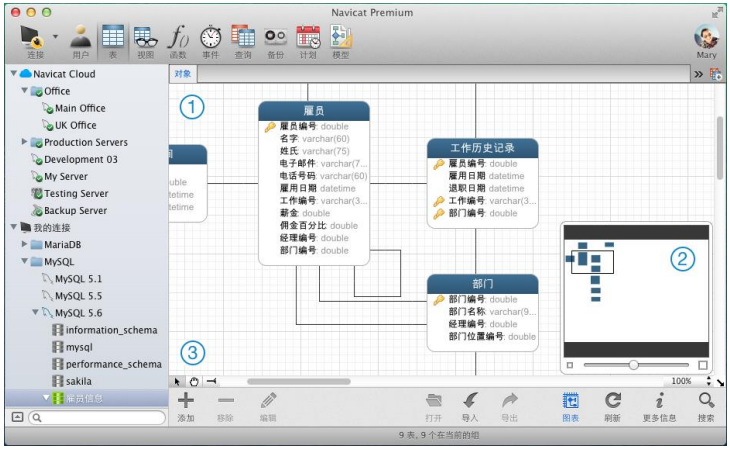Click the 雇员 table header in diagram
Viewport: 730px width, 449px height.
[314, 111]
